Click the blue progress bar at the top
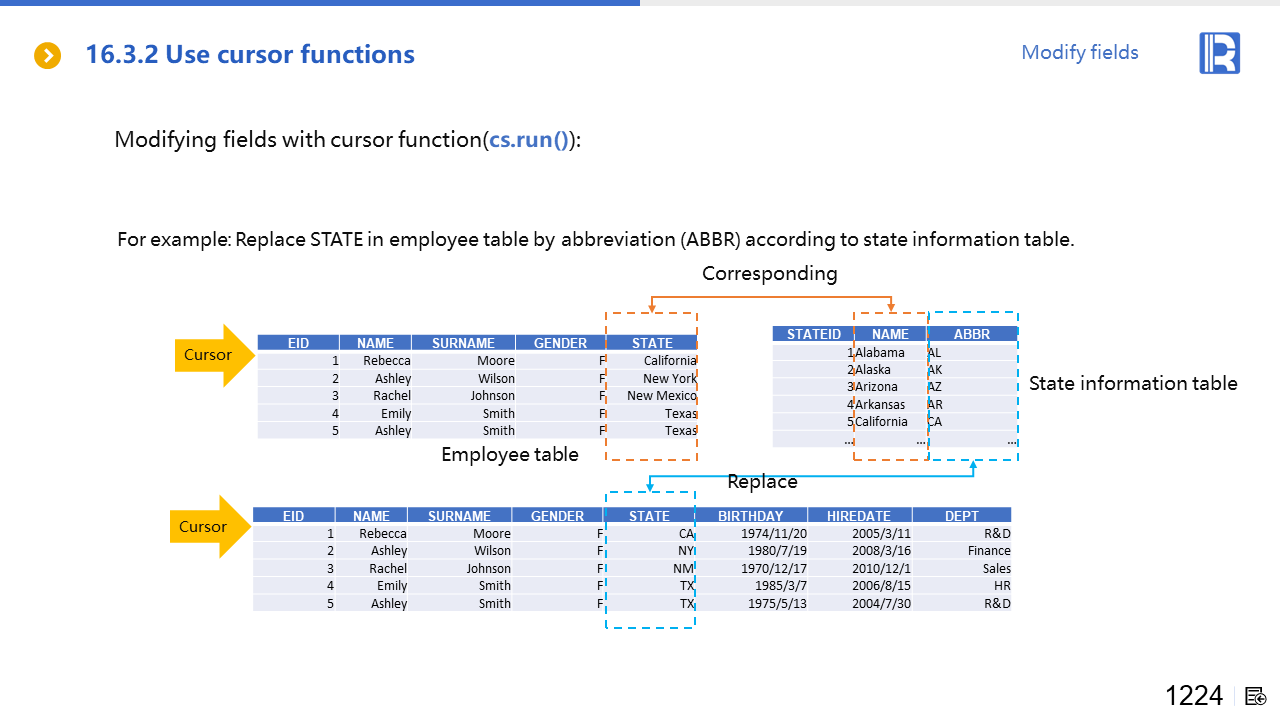 click(320, 3)
